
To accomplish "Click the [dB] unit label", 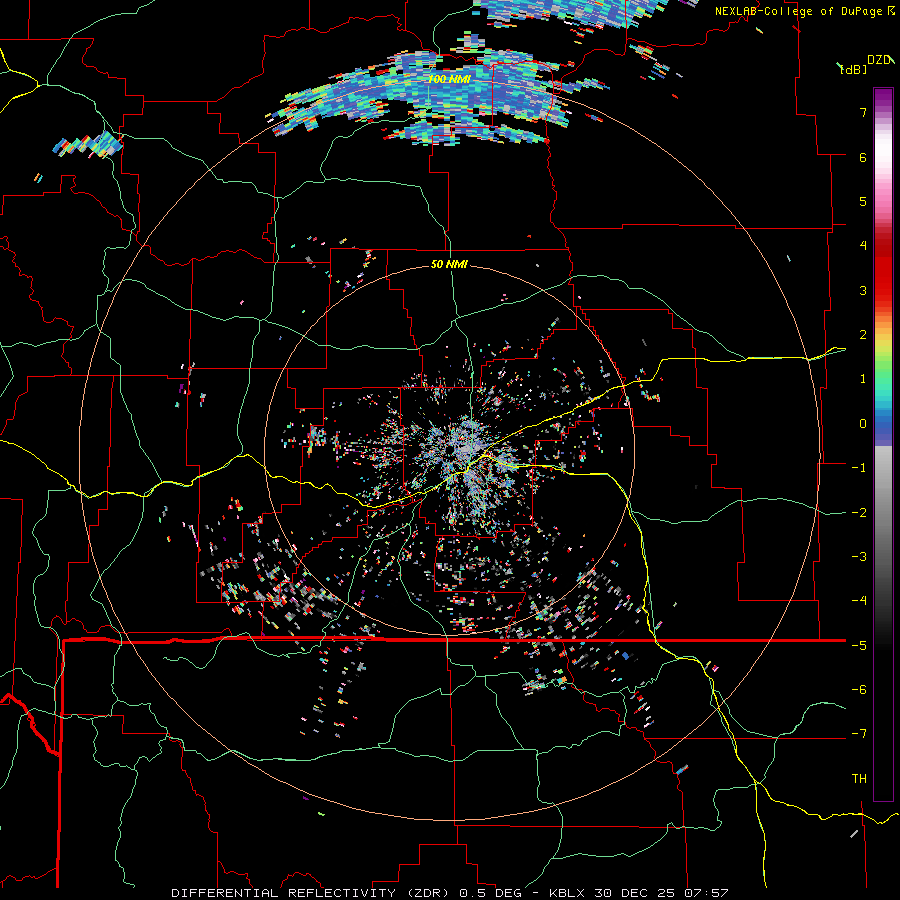I will (854, 69).
